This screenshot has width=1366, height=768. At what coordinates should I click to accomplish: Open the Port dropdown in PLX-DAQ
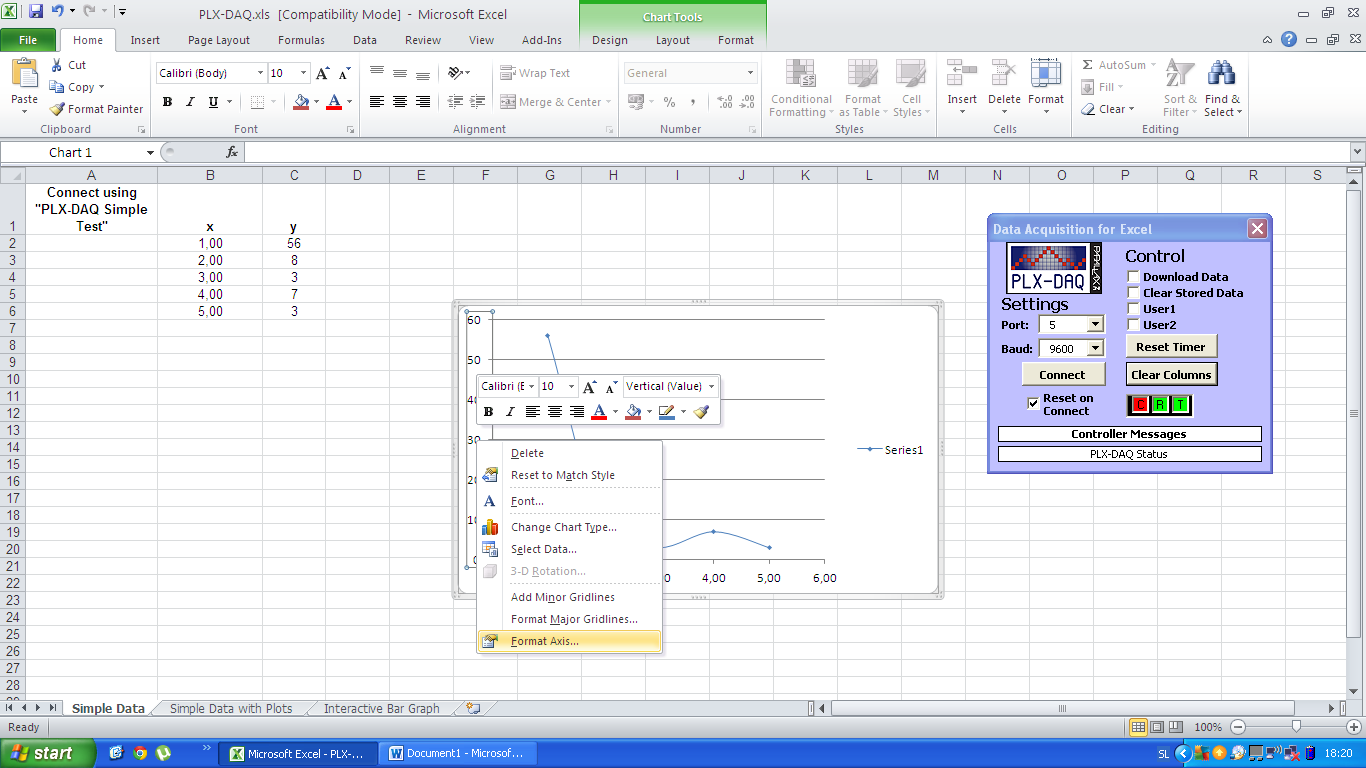pyautogui.click(x=1096, y=324)
